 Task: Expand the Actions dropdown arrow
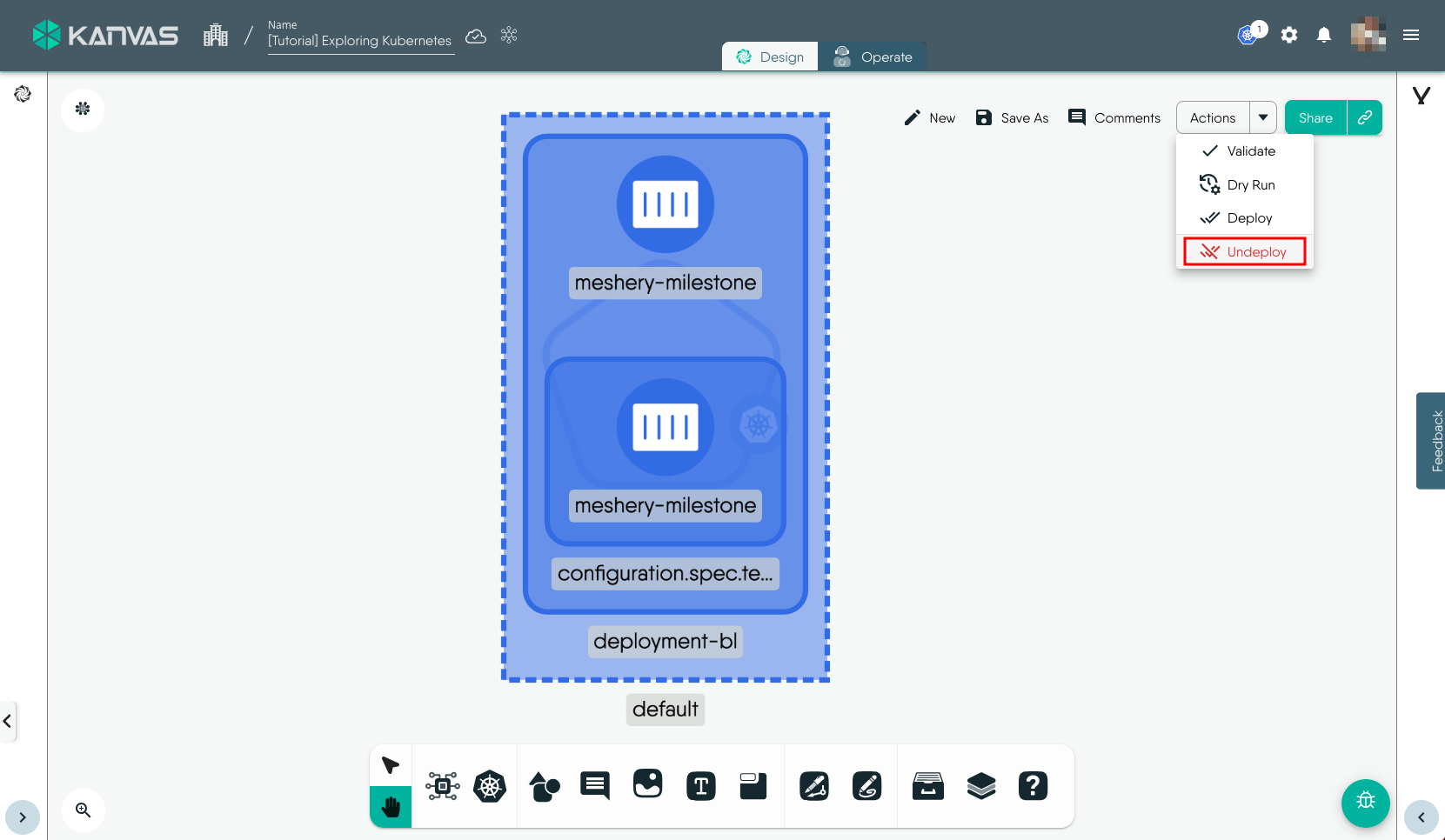coord(1263,117)
